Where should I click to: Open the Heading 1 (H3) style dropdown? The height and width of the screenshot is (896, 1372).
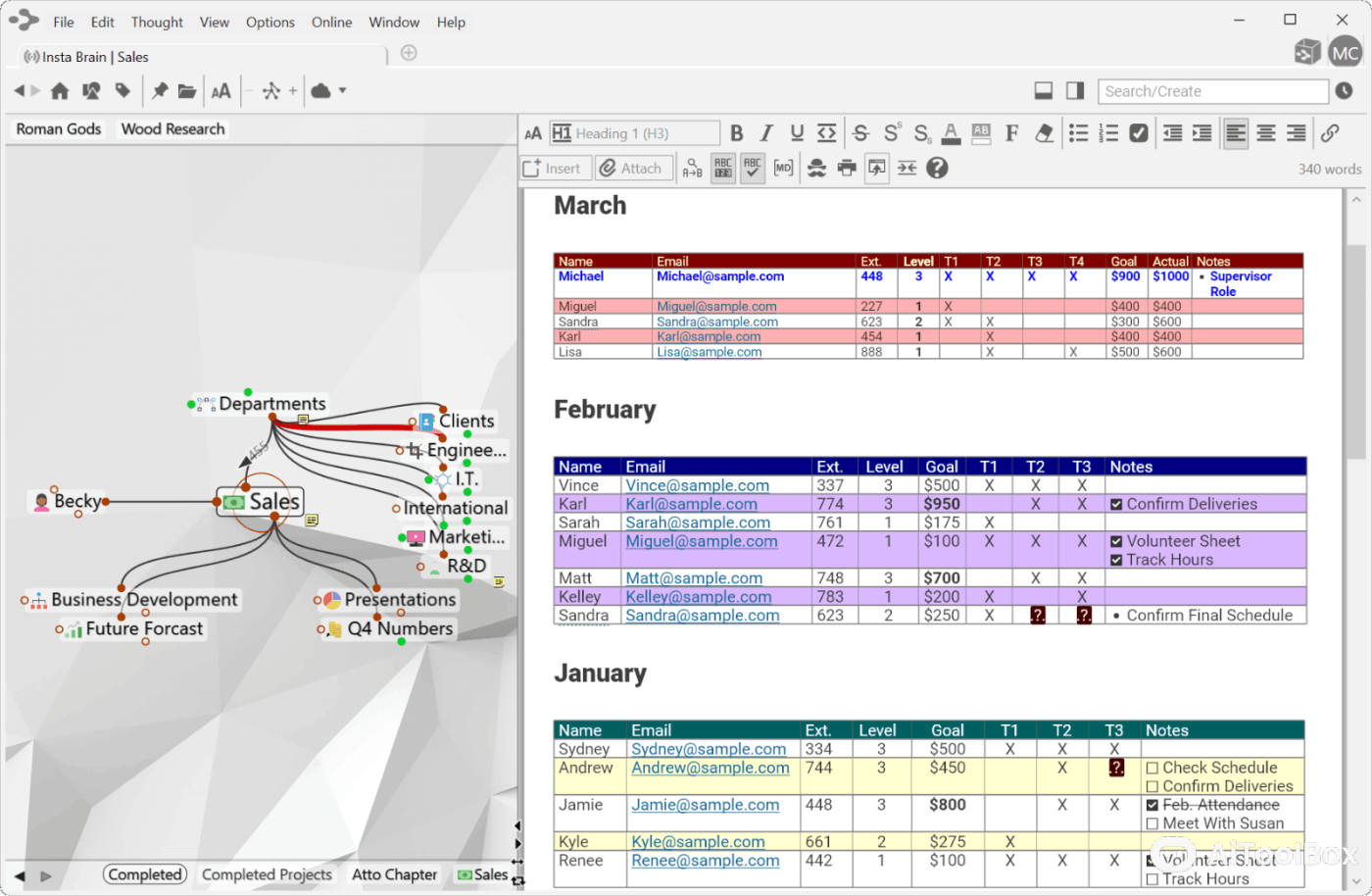click(x=635, y=133)
